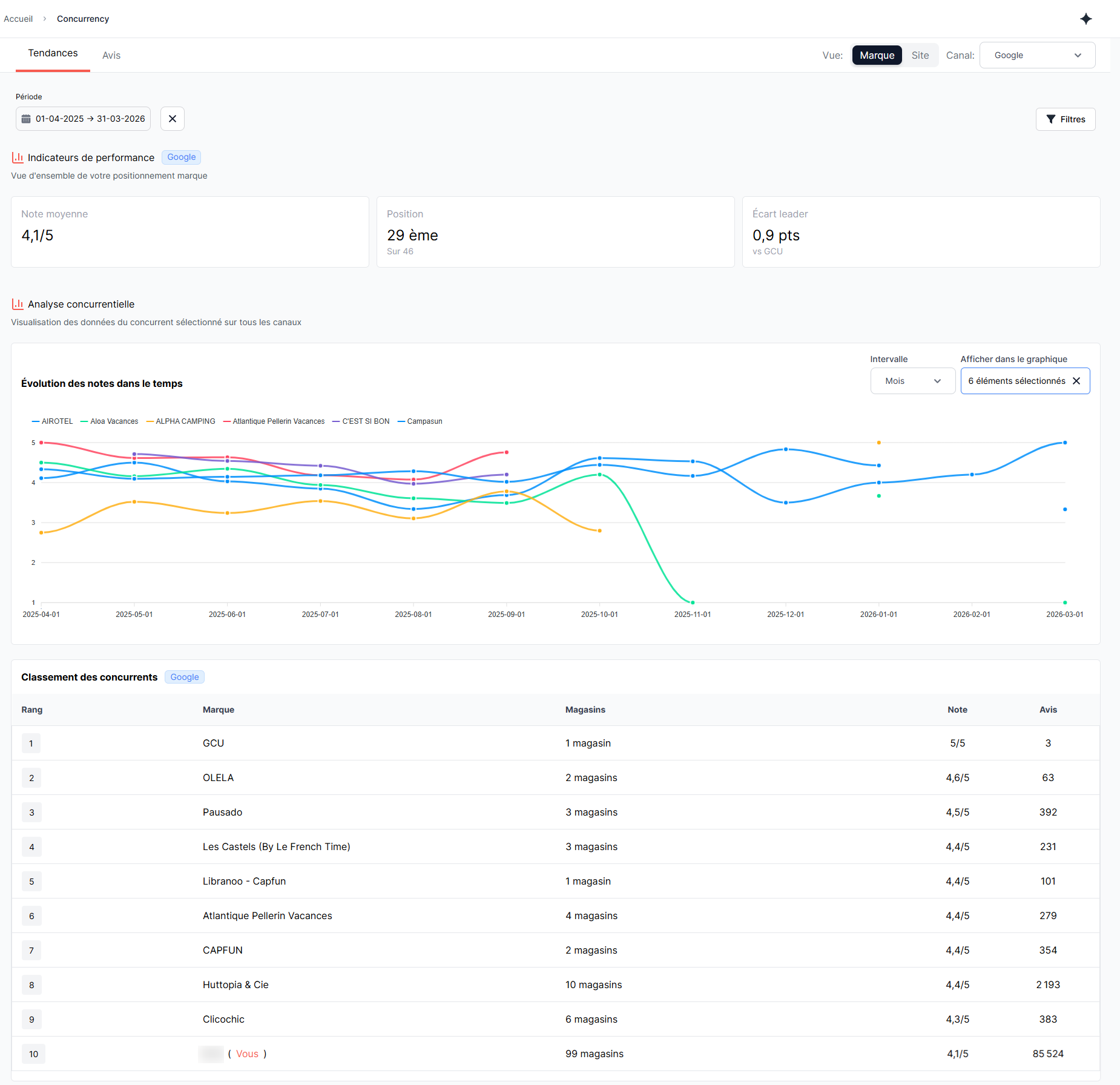This screenshot has width=1120, height=1085.
Task: Switch view to Site
Action: tap(920, 55)
